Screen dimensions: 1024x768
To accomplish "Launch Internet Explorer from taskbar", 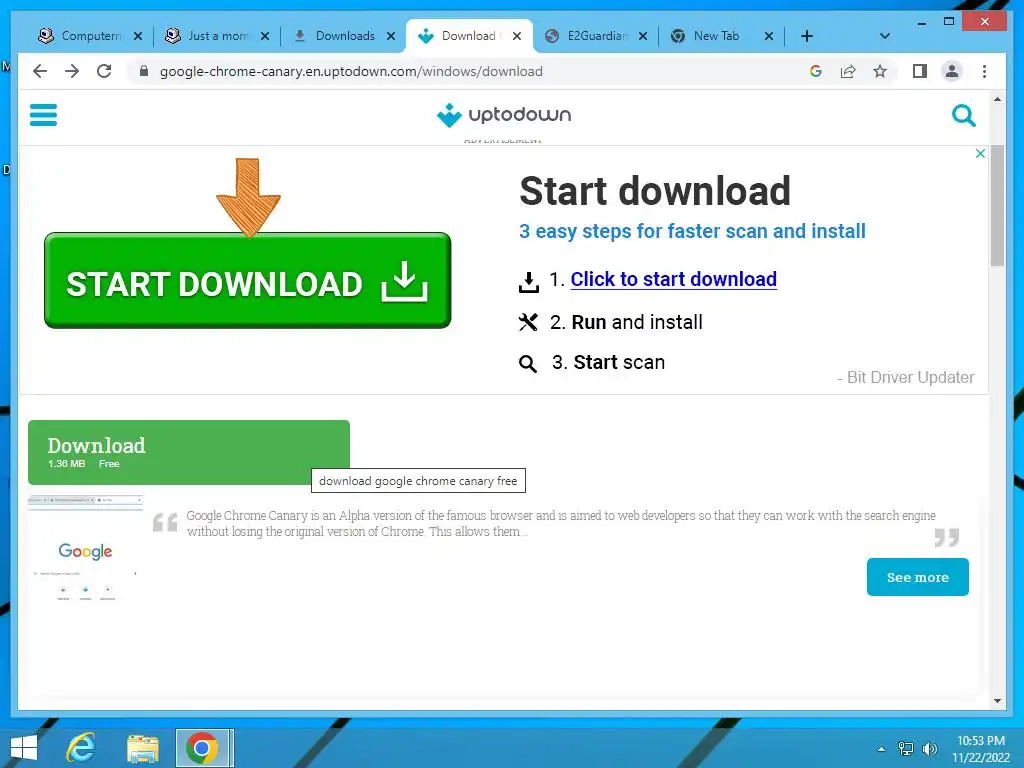I will tap(80, 748).
